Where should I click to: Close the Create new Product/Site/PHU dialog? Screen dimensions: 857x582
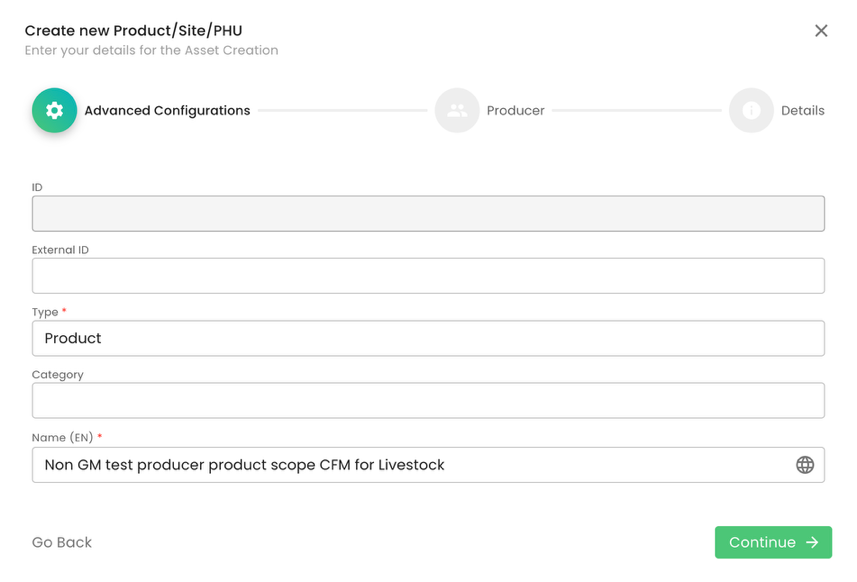821,31
